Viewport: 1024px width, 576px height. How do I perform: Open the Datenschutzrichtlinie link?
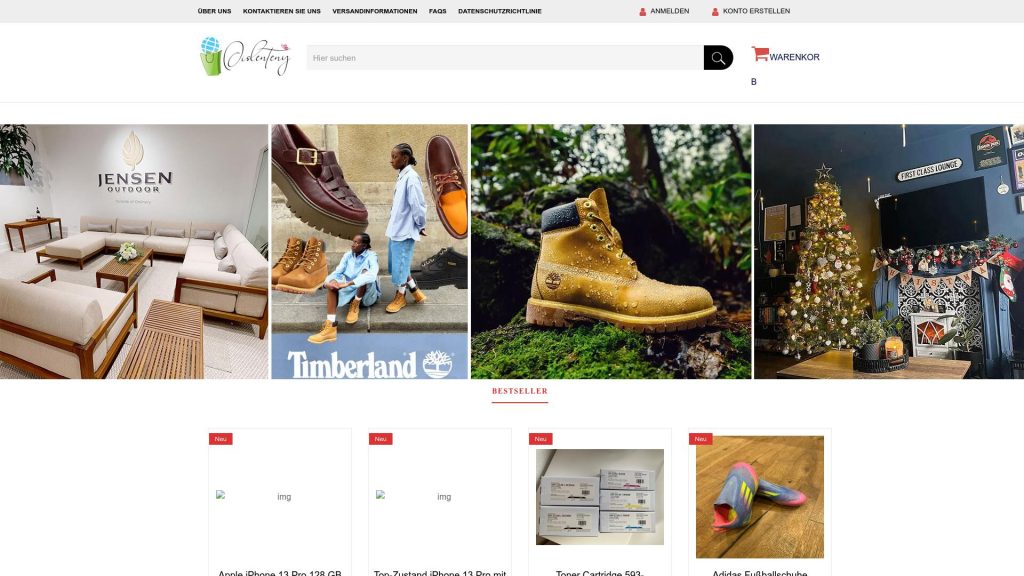(x=500, y=11)
